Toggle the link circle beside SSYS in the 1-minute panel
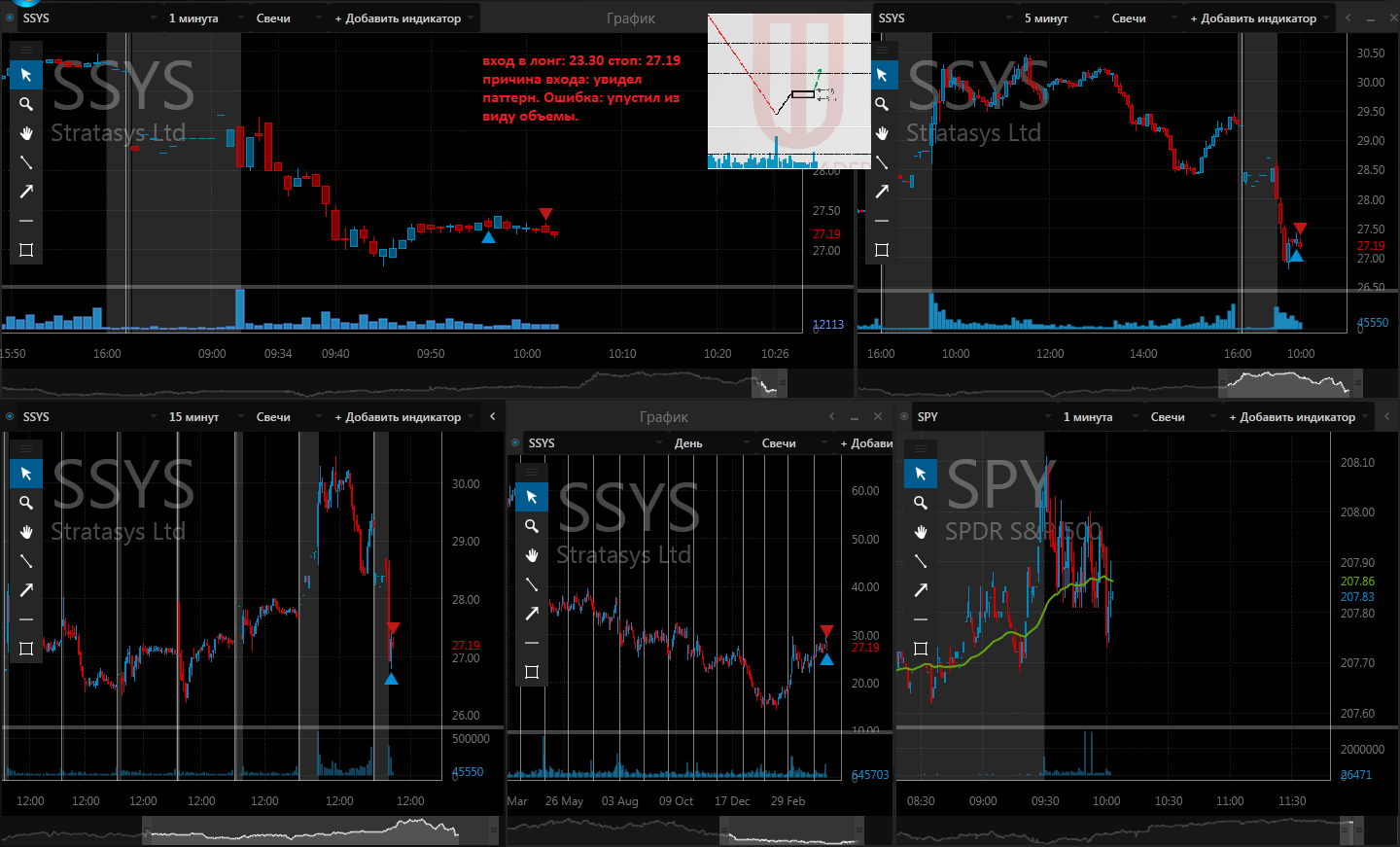 [10, 18]
